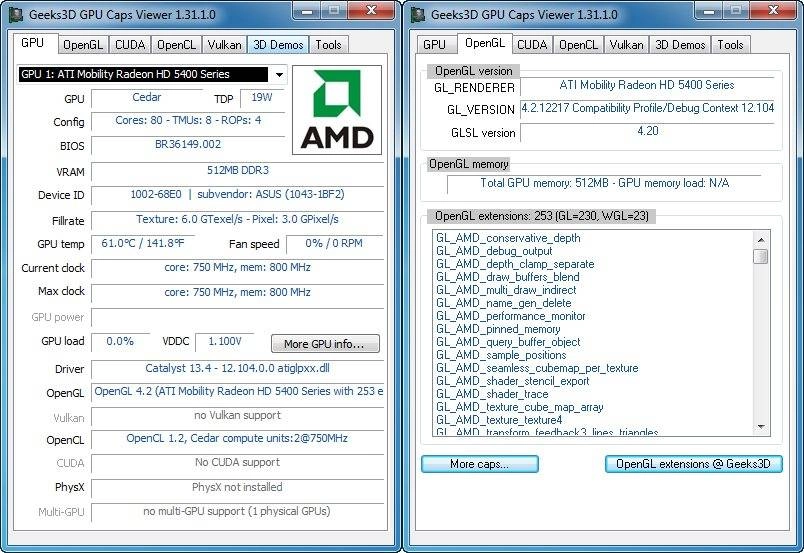Minimize the left GPU Caps Viewer window
The width and height of the screenshot is (804, 553).
coord(307,11)
